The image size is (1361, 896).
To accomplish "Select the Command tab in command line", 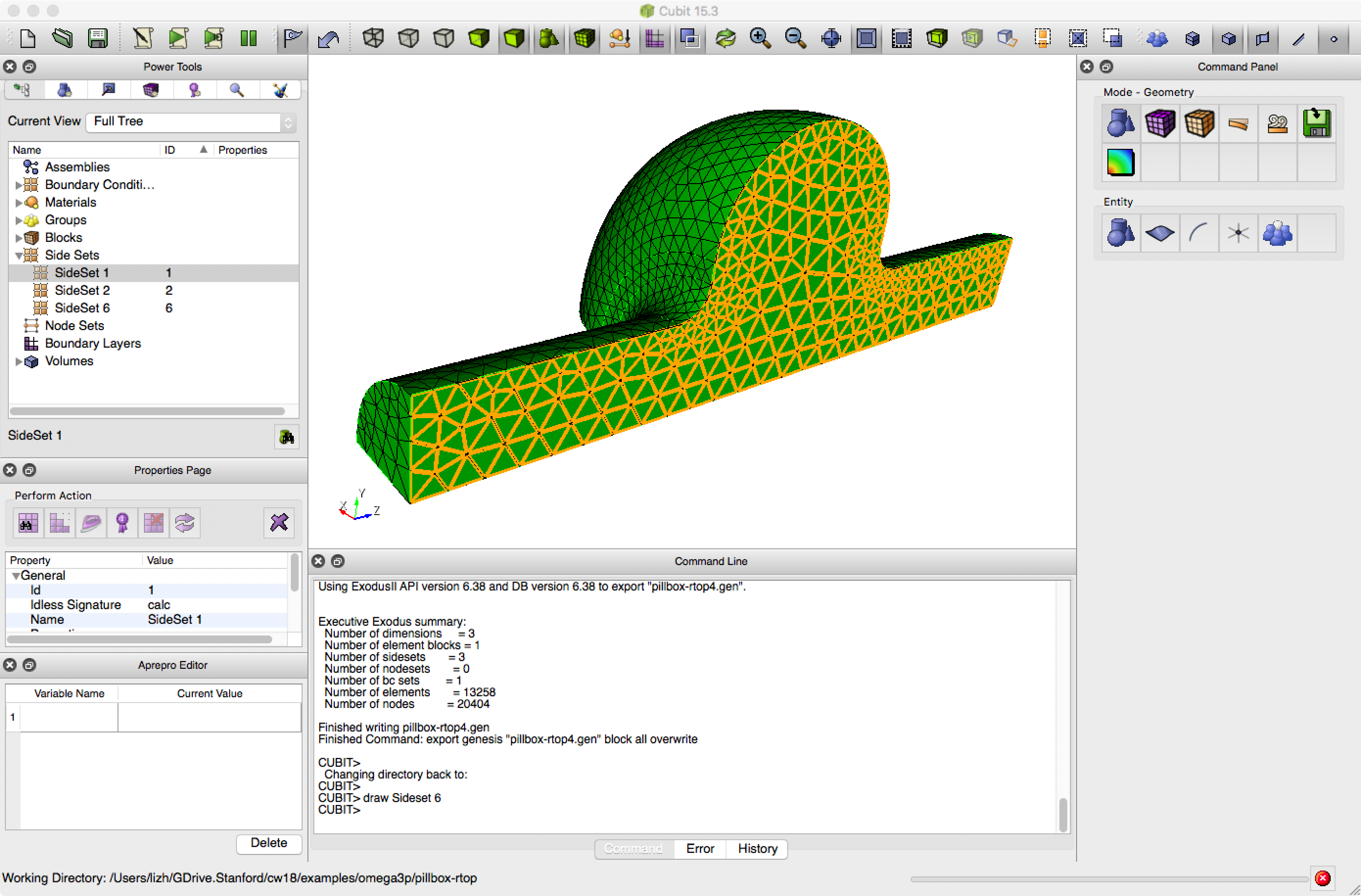I will [634, 849].
